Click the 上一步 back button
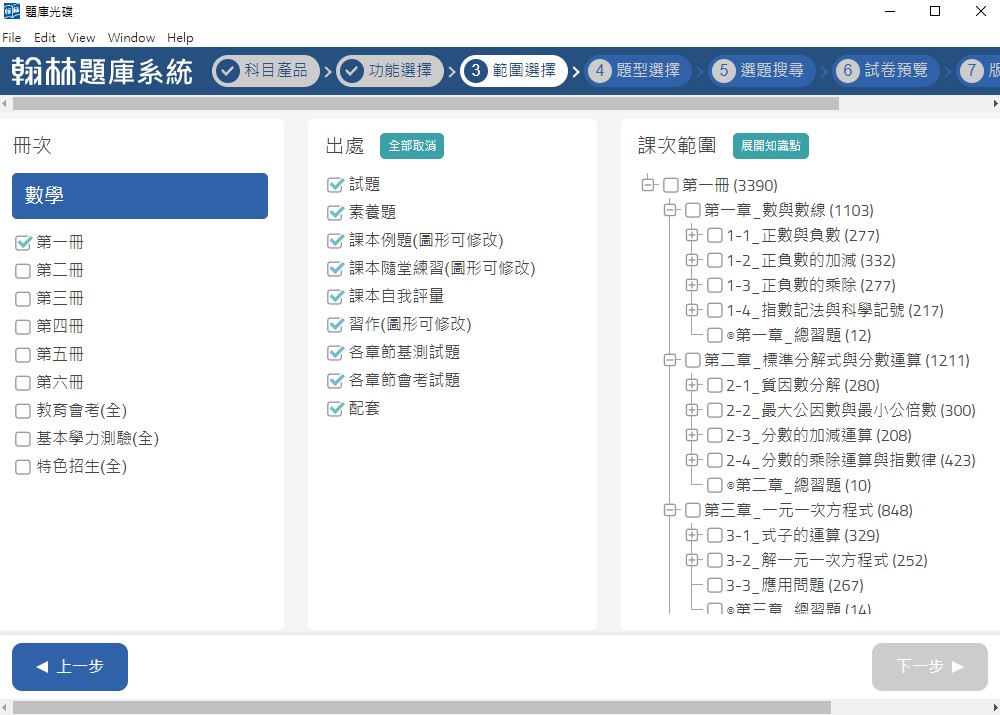The image size is (1000, 715). [x=70, y=667]
